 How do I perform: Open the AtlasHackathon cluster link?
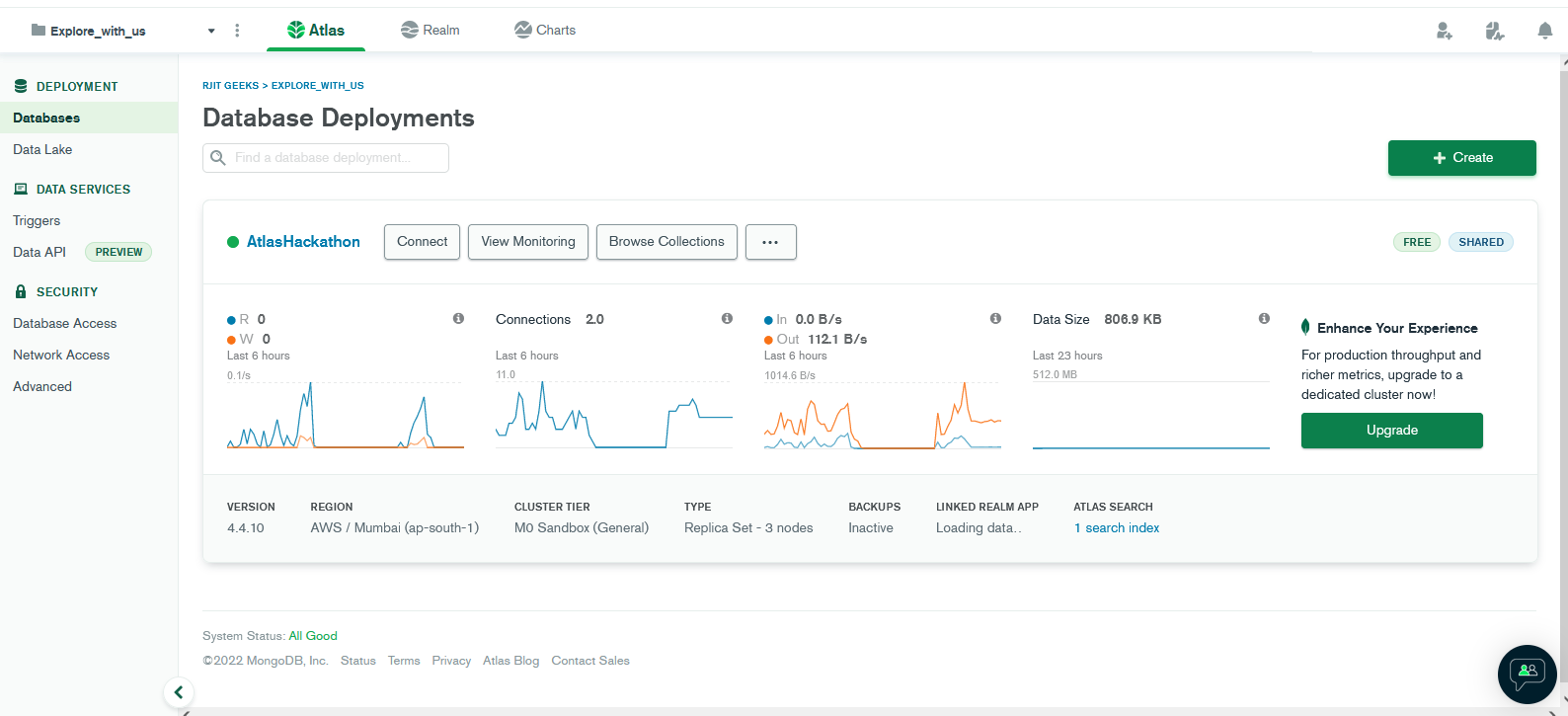tap(303, 242)
